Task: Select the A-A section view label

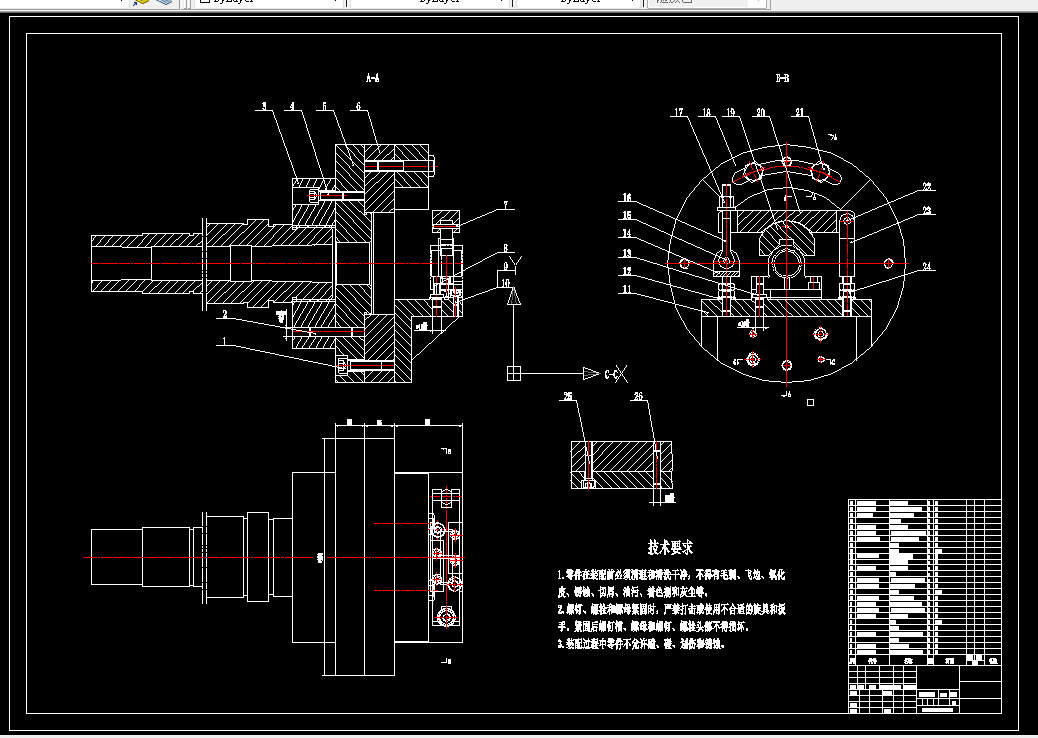Action: [x=373, y=78]
